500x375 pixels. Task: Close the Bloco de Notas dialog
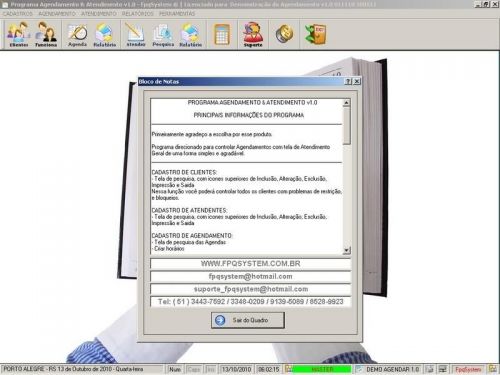pos(357,81)
